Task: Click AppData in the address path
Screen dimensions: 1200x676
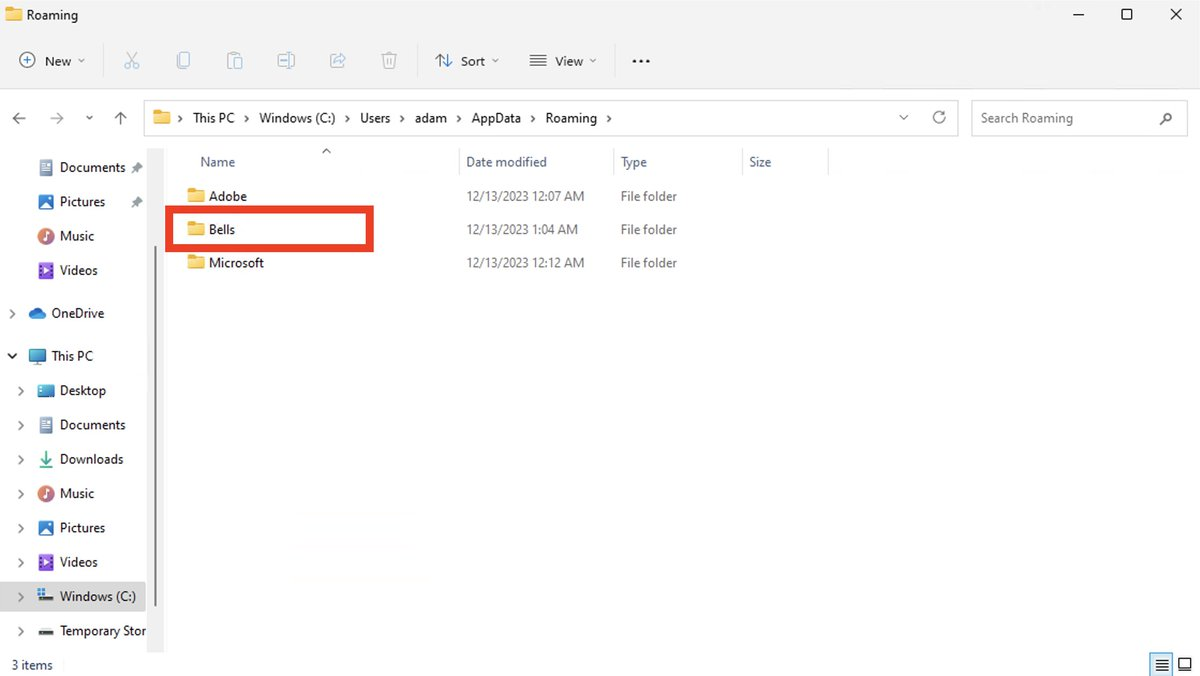Action: tap(496, 118)
